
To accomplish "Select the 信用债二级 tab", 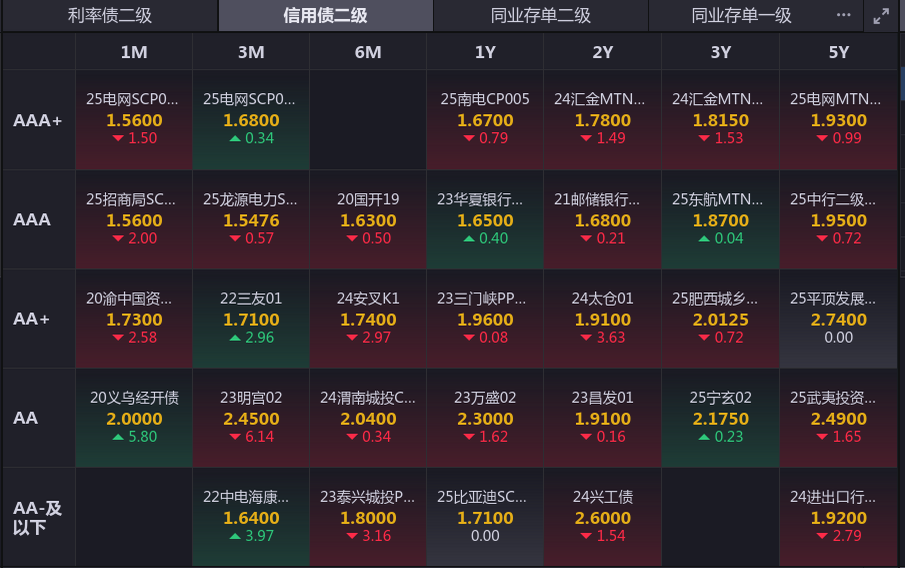I will click(325, 16).
